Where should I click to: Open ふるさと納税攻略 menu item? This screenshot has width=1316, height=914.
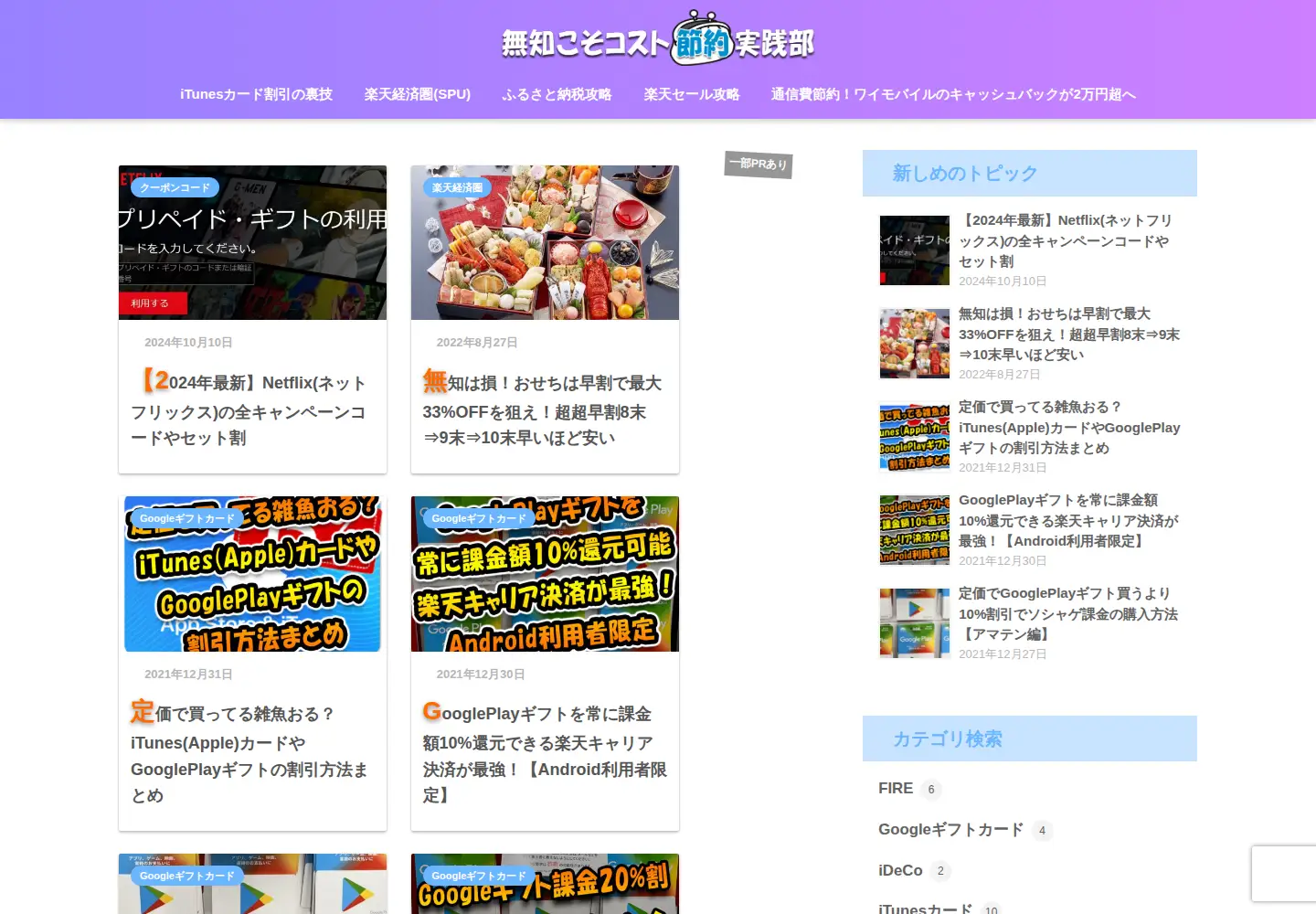(x=557, y=94)
